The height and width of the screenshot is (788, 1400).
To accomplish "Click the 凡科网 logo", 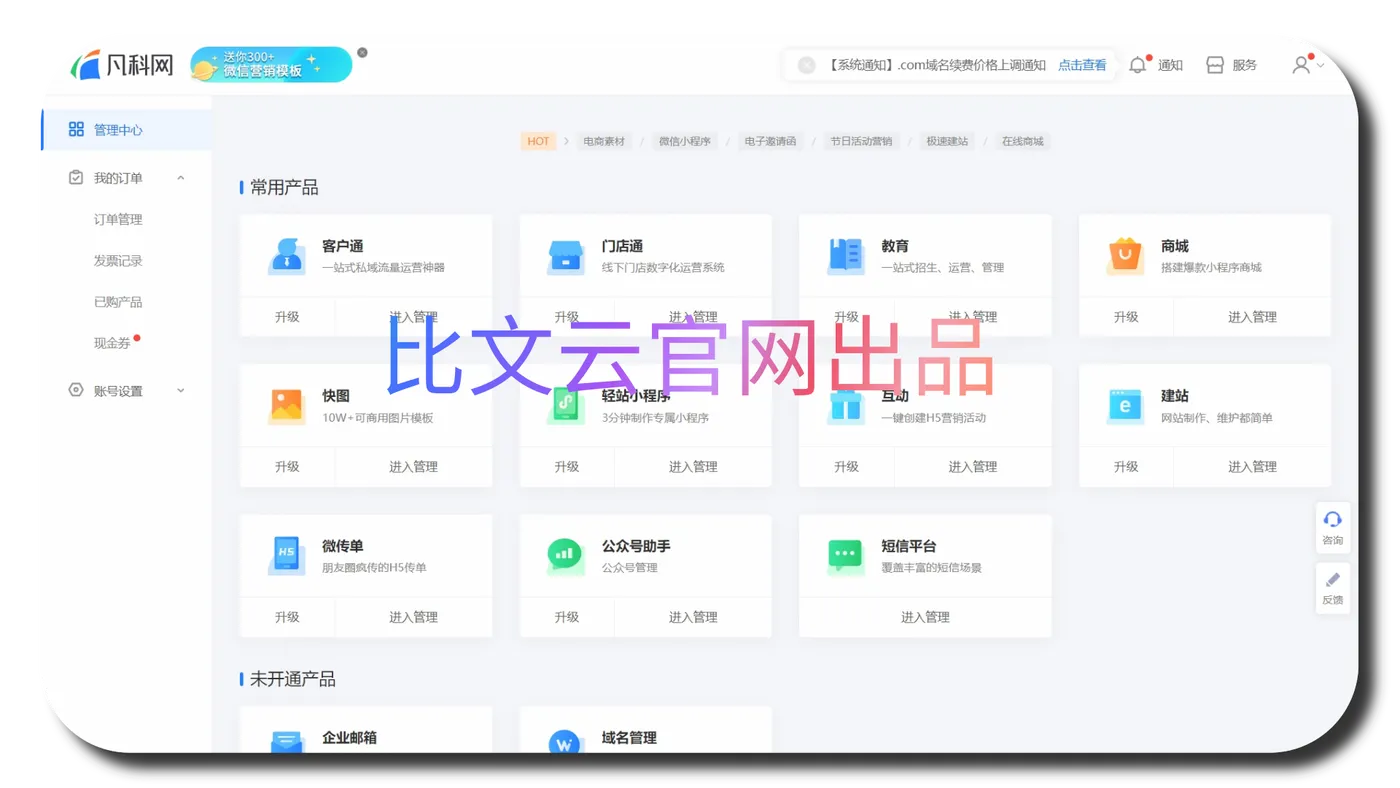I will (122, 65).
